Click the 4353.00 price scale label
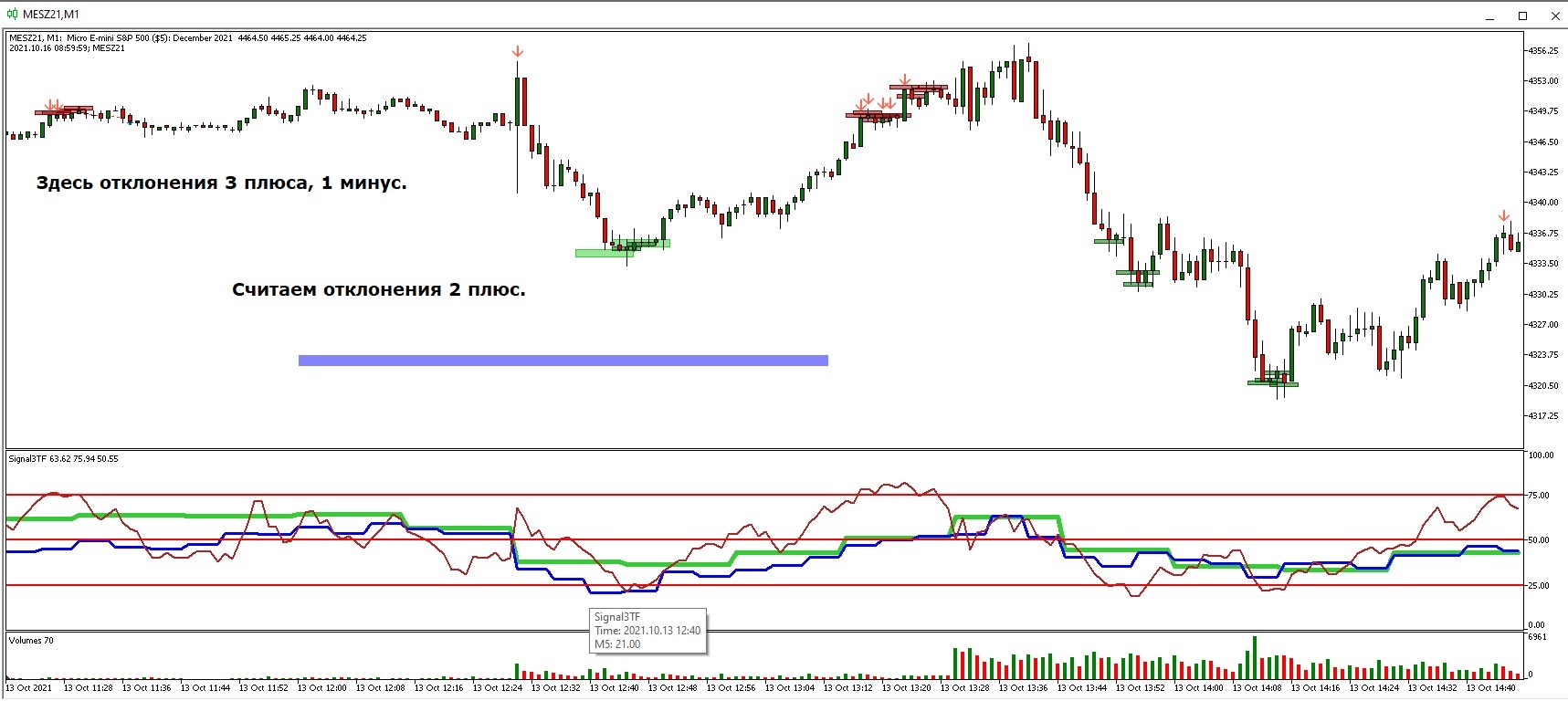The width and height of the screenshot is (1568, 701). coord(1543,81)
